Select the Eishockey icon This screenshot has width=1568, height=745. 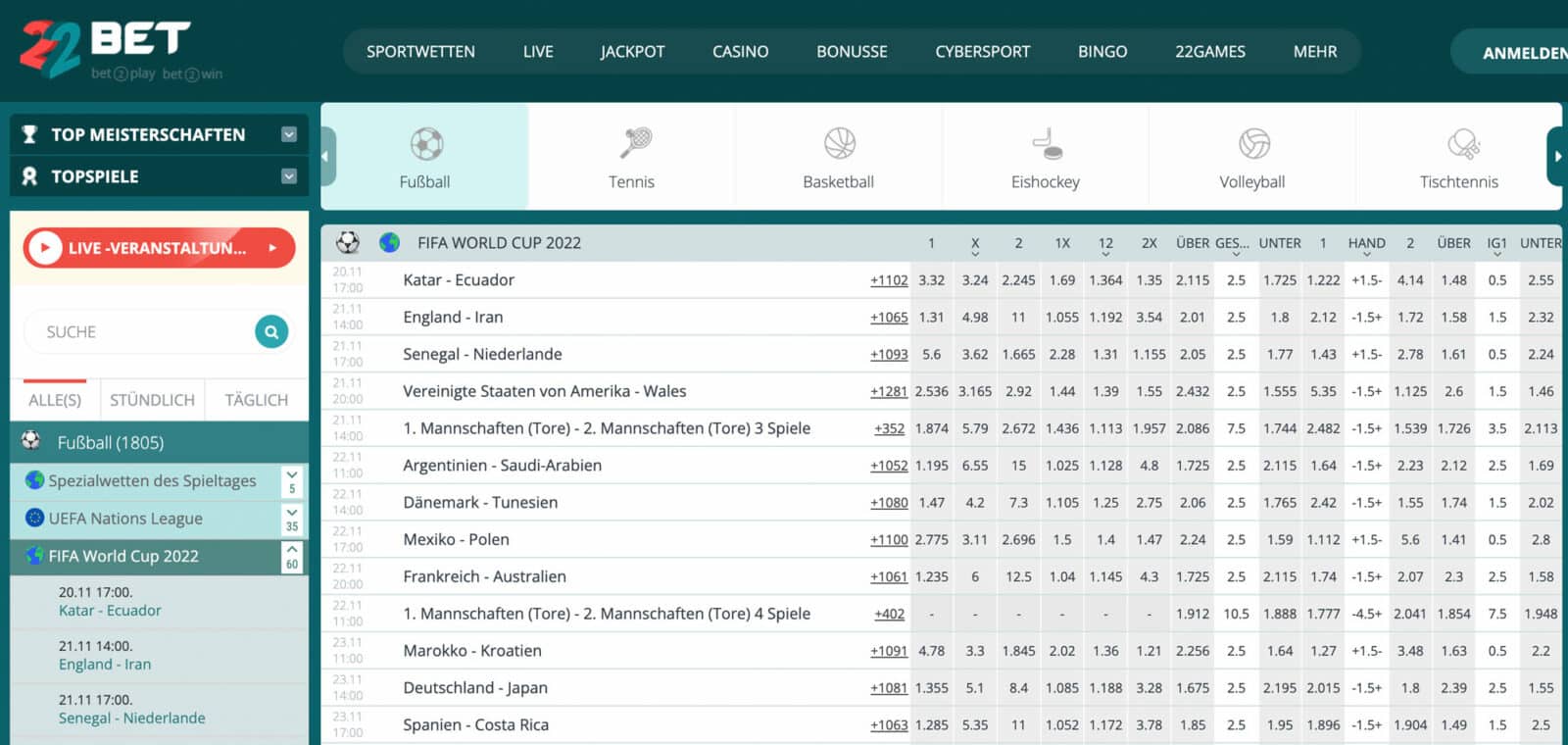pos(1047,143)
